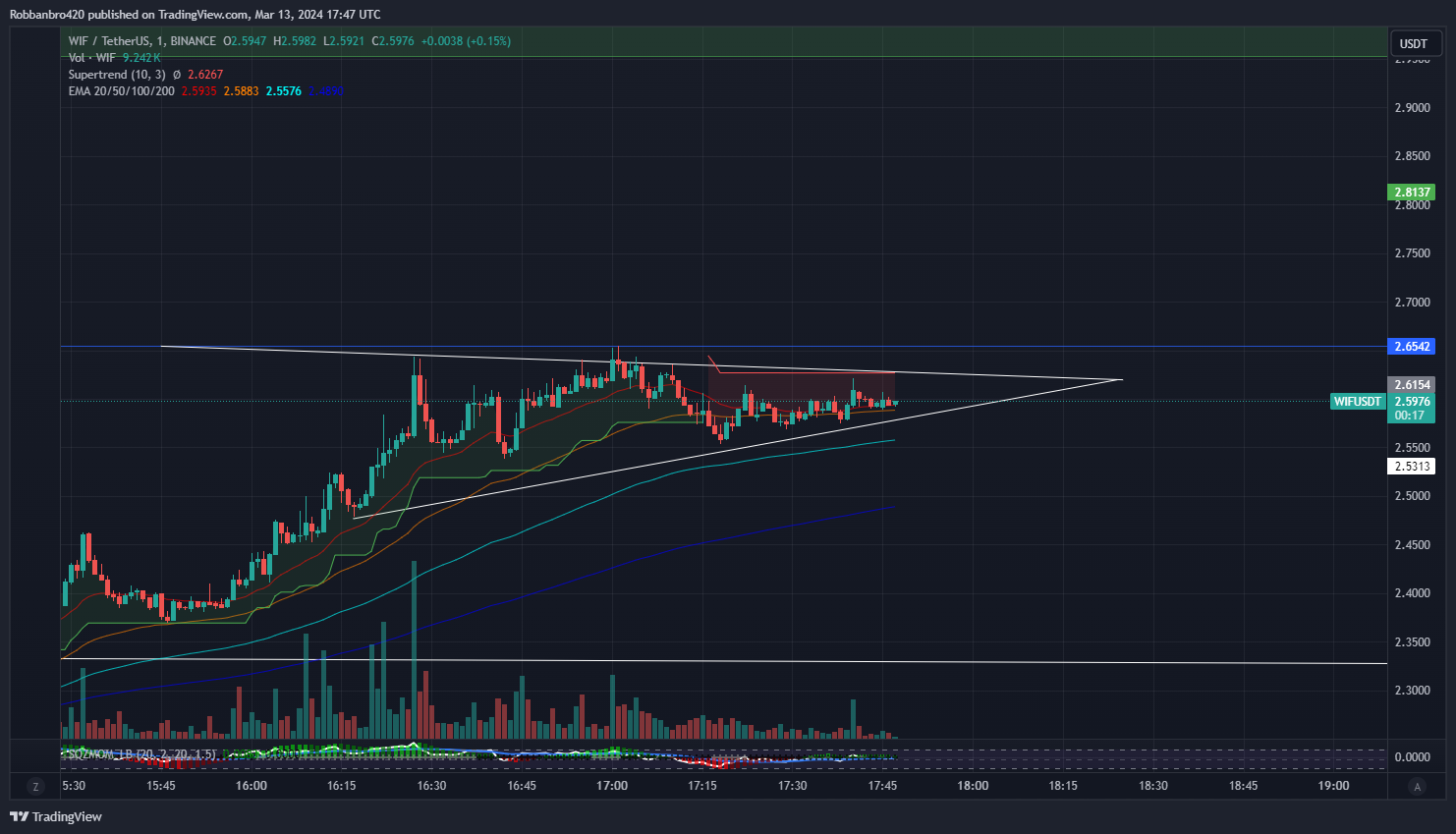The width and height of the screenshot is (1456, 834).
Task: Click the 19:00 time axis label
Action: coord(1333,786)
